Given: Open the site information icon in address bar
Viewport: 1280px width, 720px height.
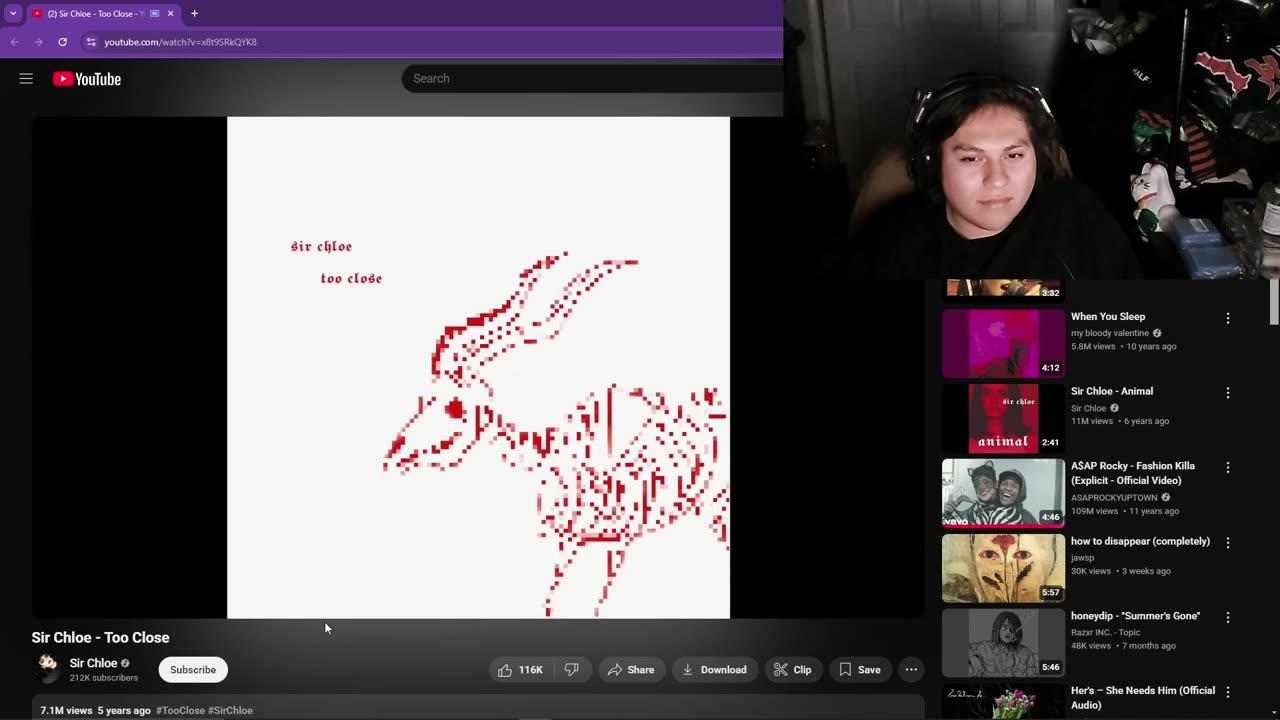Looking at the screenshot, I should pos(91,42).
